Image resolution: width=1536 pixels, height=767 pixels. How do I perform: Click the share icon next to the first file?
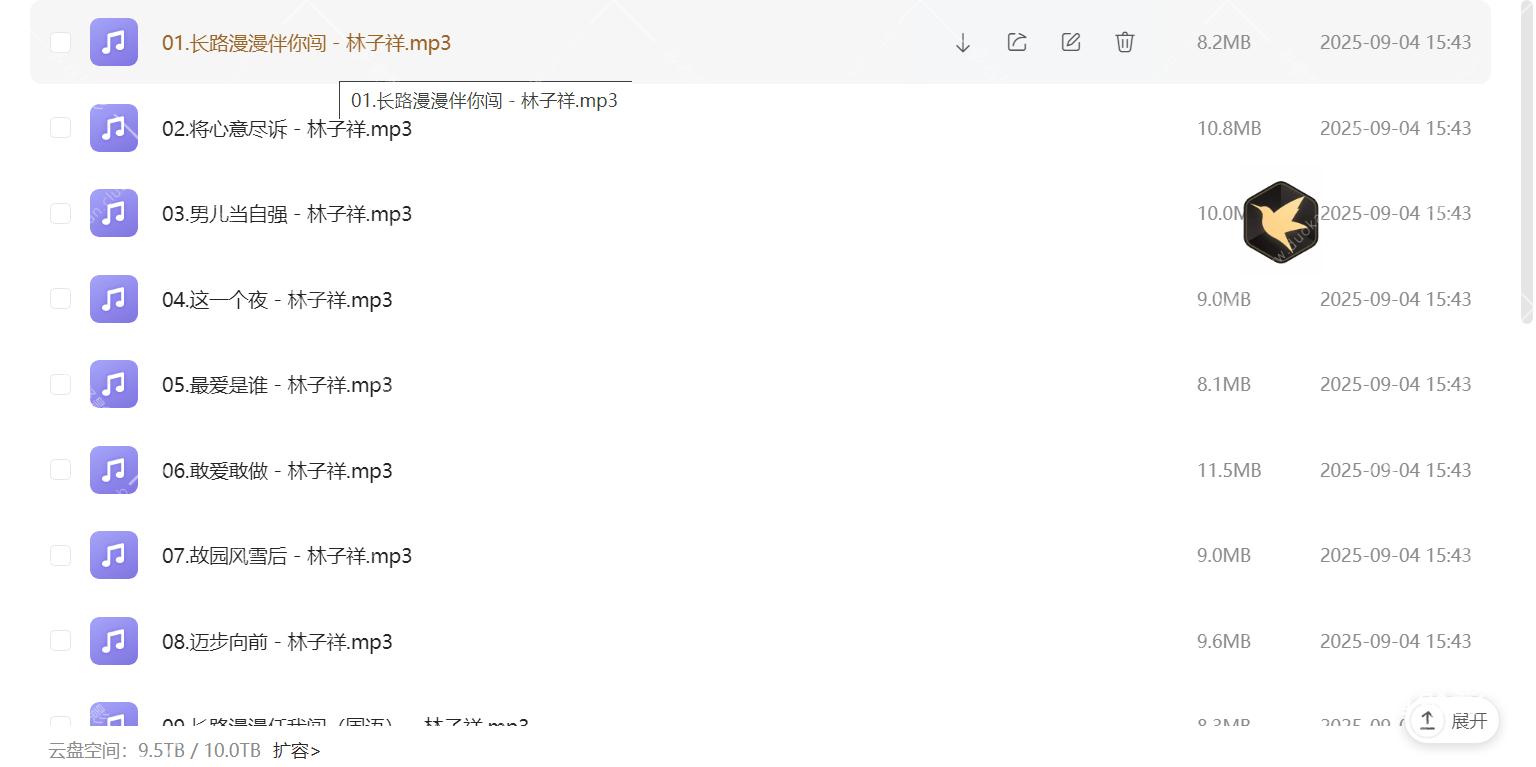[1016, 42]
